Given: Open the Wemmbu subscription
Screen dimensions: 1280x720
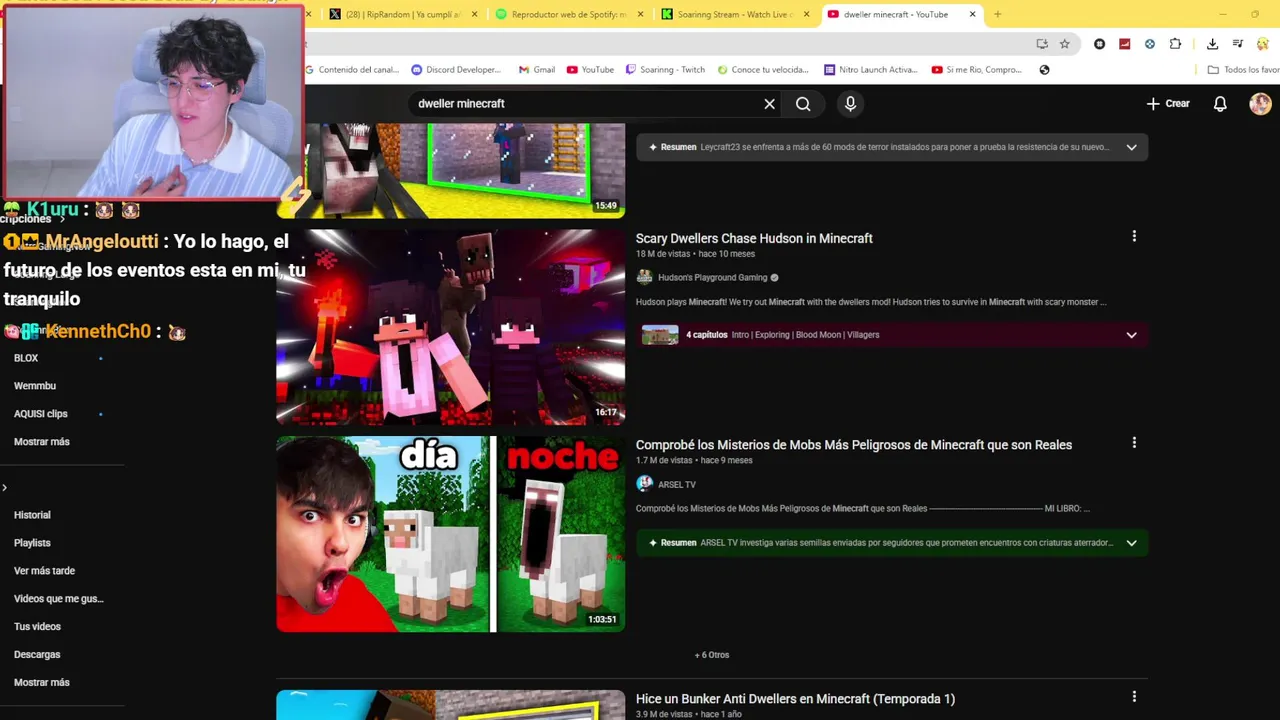Looking at the screenshot, I should (35, 386).
